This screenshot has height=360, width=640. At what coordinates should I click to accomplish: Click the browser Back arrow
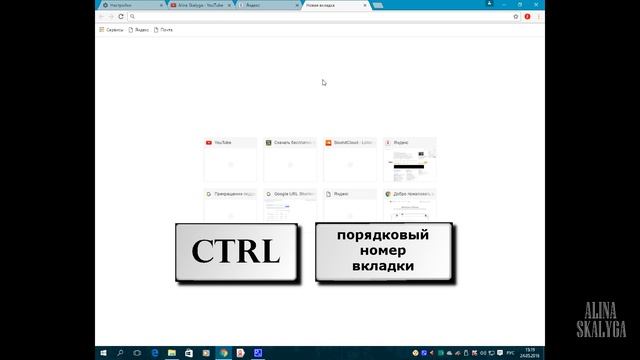click(x=101, y=16)
